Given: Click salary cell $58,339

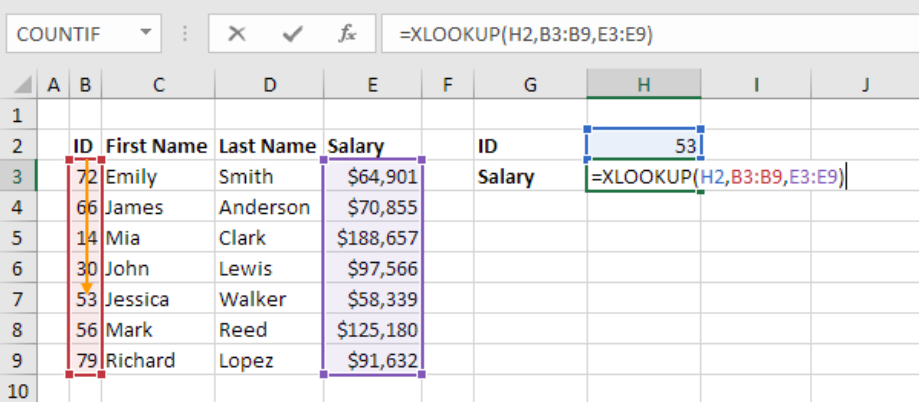Looking at the screenshot, I should coord(372,299).
